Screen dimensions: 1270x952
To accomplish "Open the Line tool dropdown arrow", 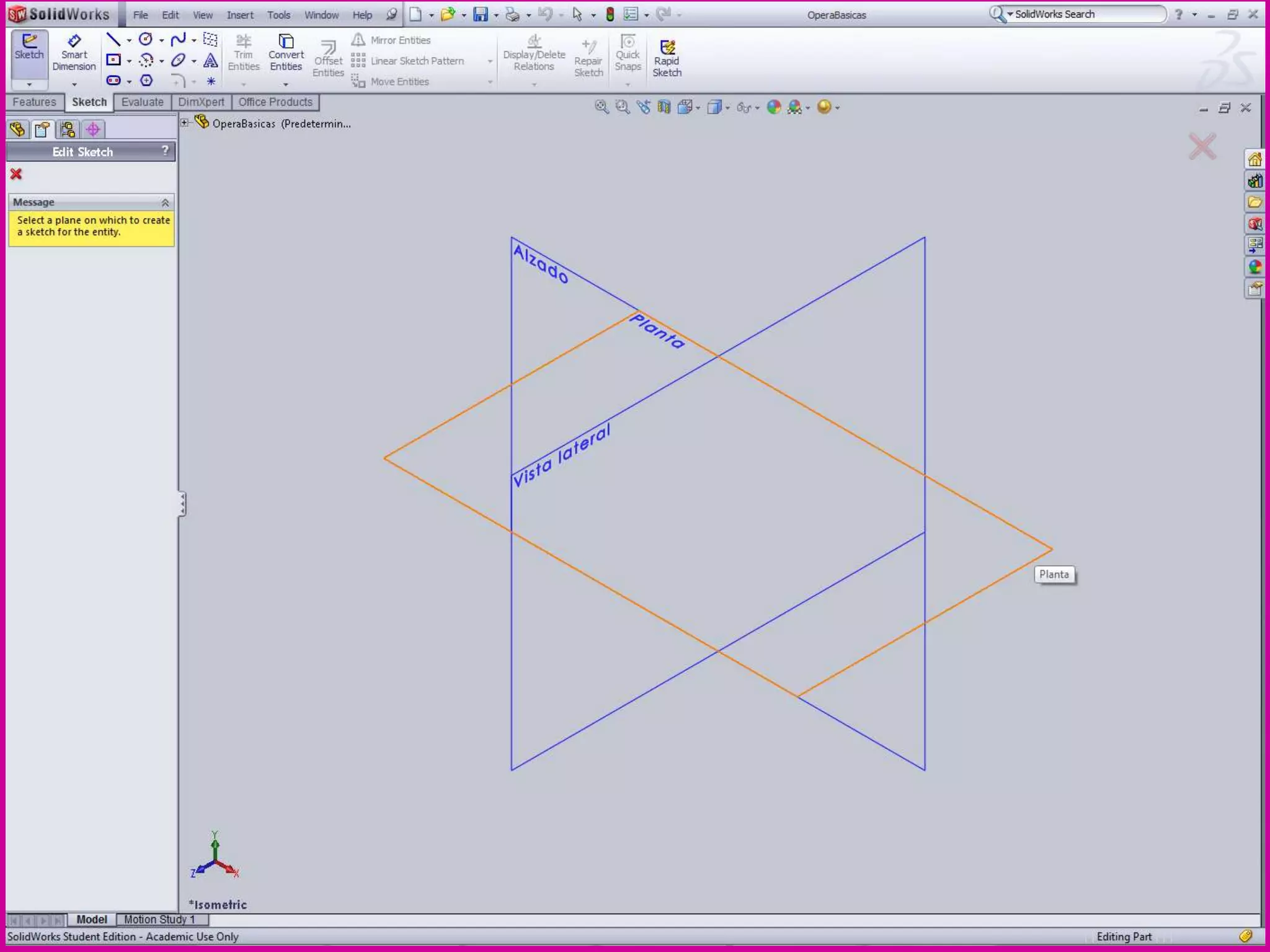I will click(129, 41).
